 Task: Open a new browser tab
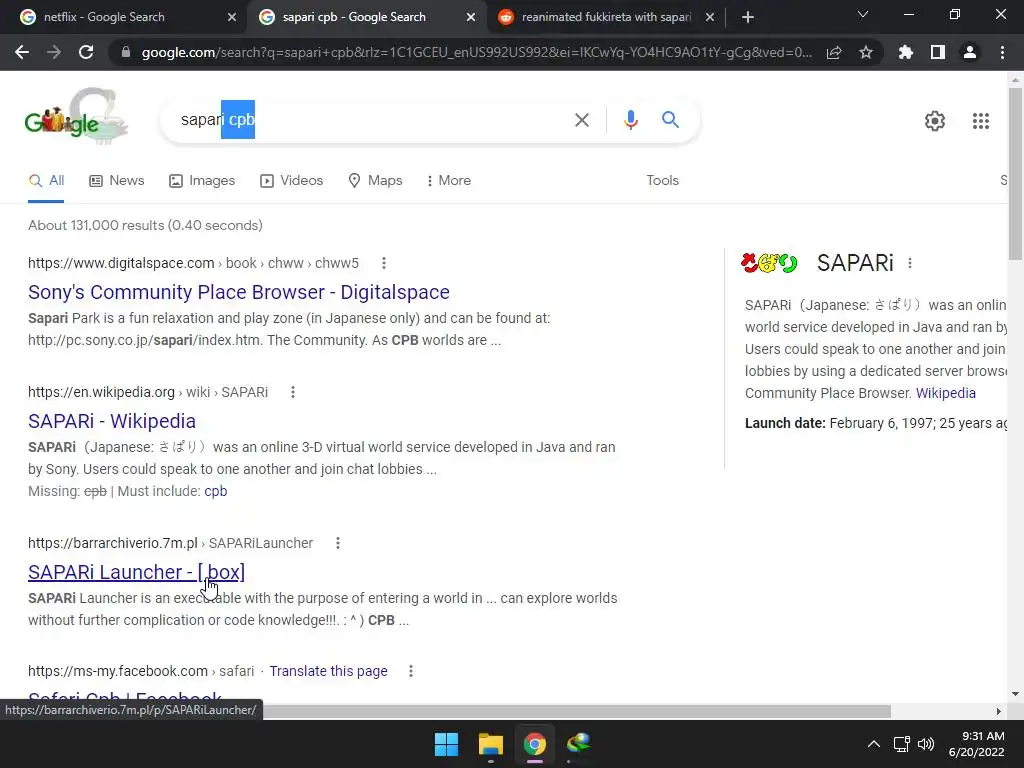click(x=748, y=17)
